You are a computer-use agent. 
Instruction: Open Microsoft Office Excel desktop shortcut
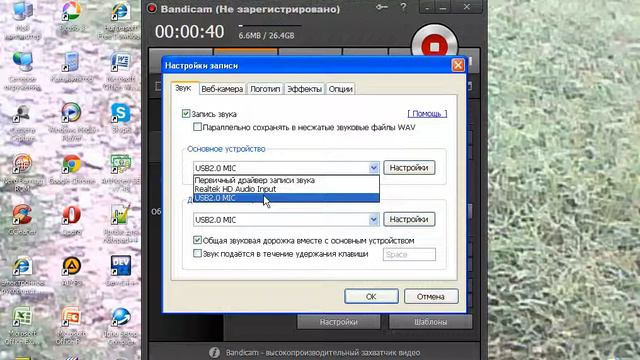tap(22, 318)
